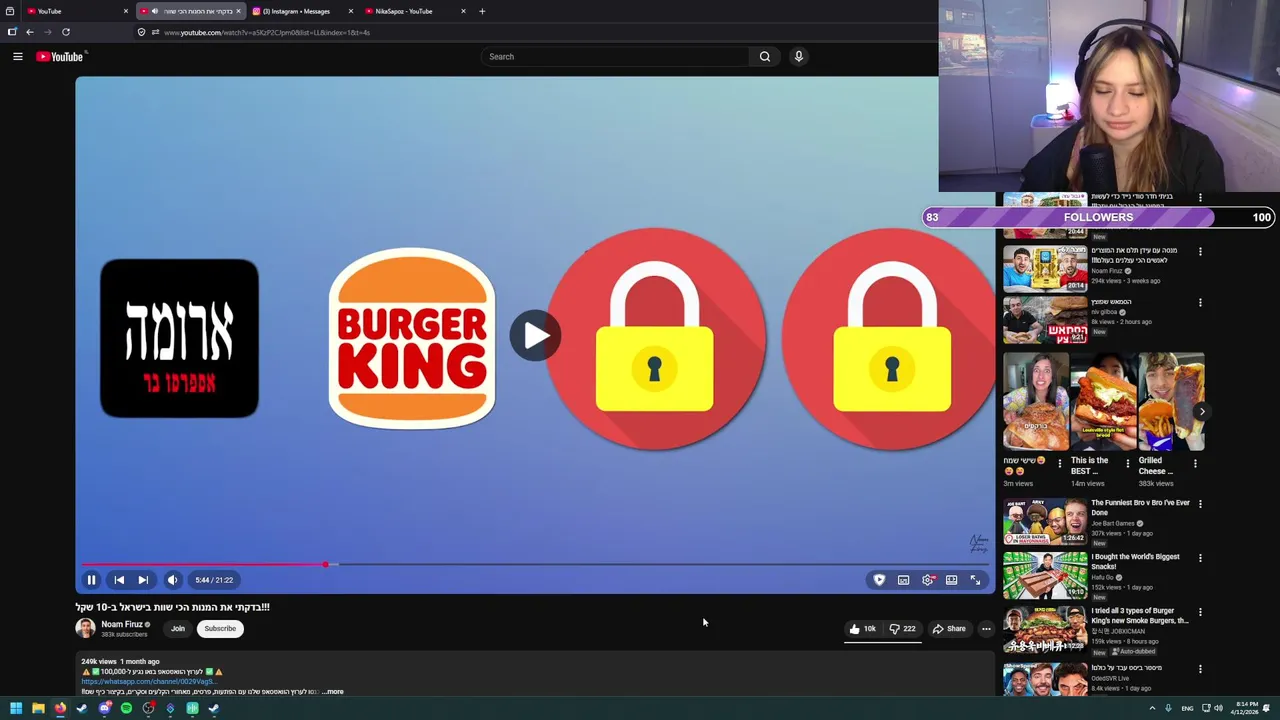Click the Join button
1280x720 pixels.
coord(177,629)
